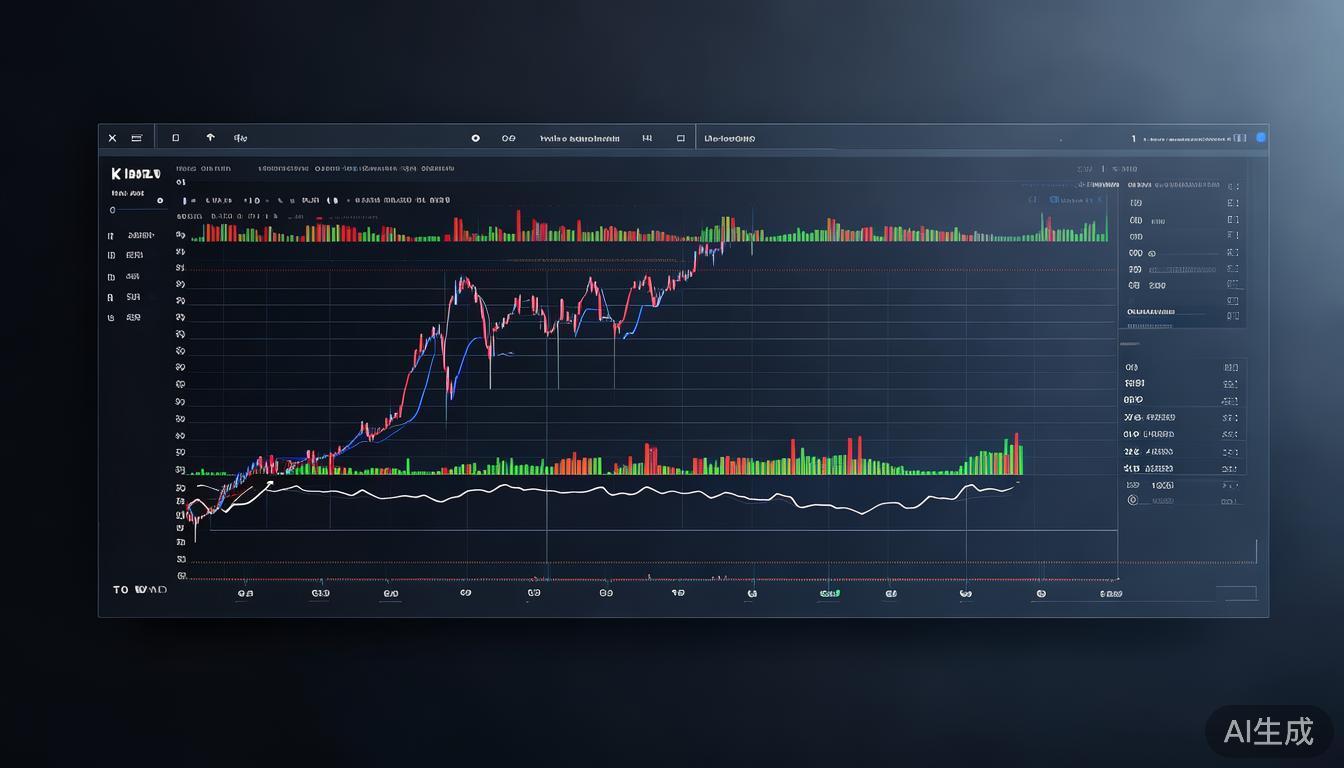Toggle the checkbox on the third right panel row
This screenshot has width=1344, height=768.
point(1233,220)
